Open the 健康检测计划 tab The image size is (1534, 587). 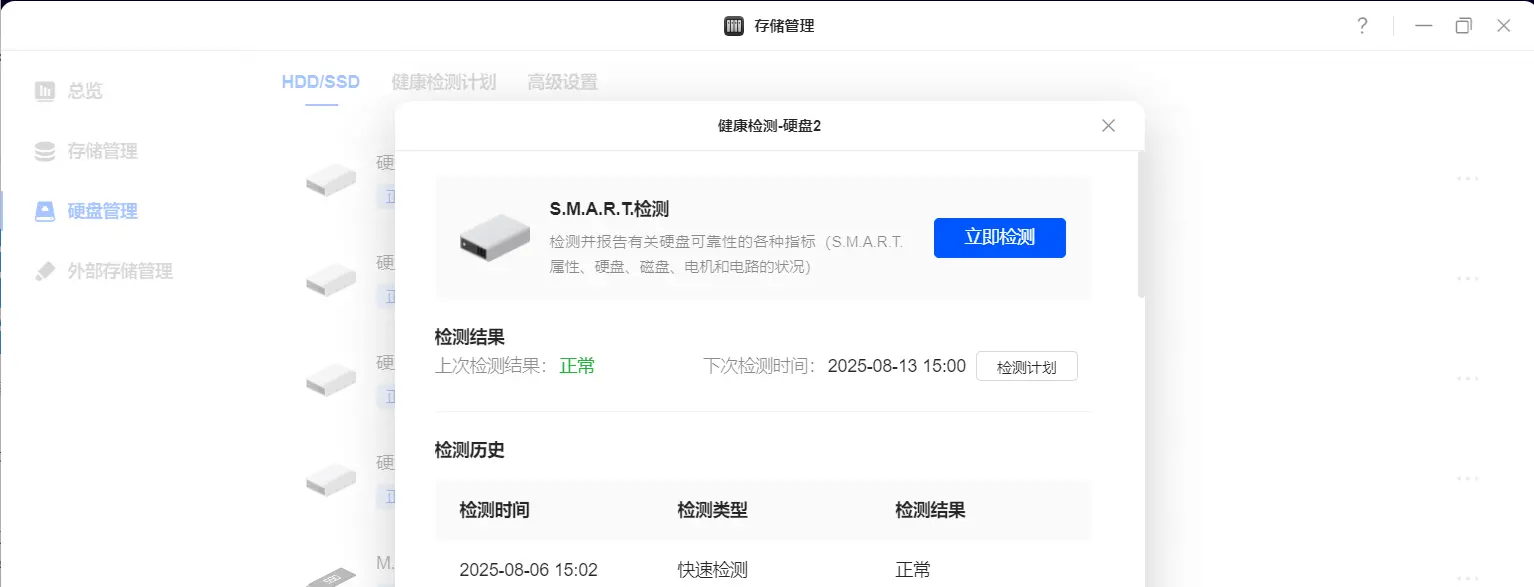(x=443, y=82)
